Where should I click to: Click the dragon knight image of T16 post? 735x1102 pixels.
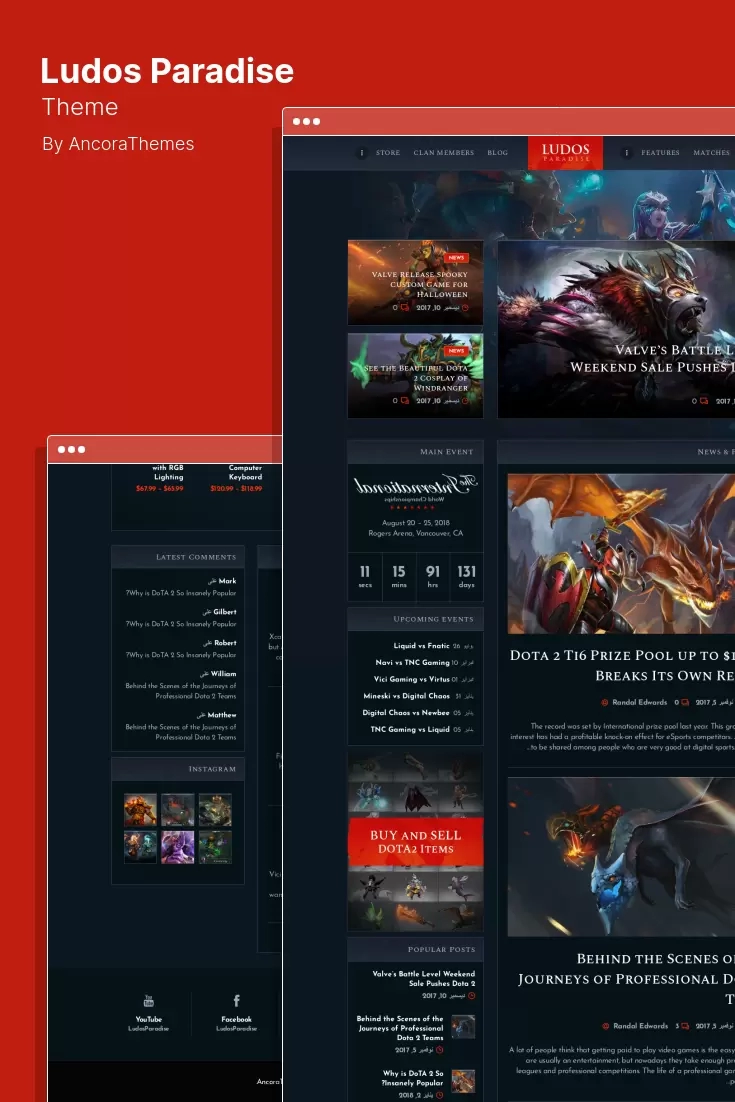[x=621, y=554]
